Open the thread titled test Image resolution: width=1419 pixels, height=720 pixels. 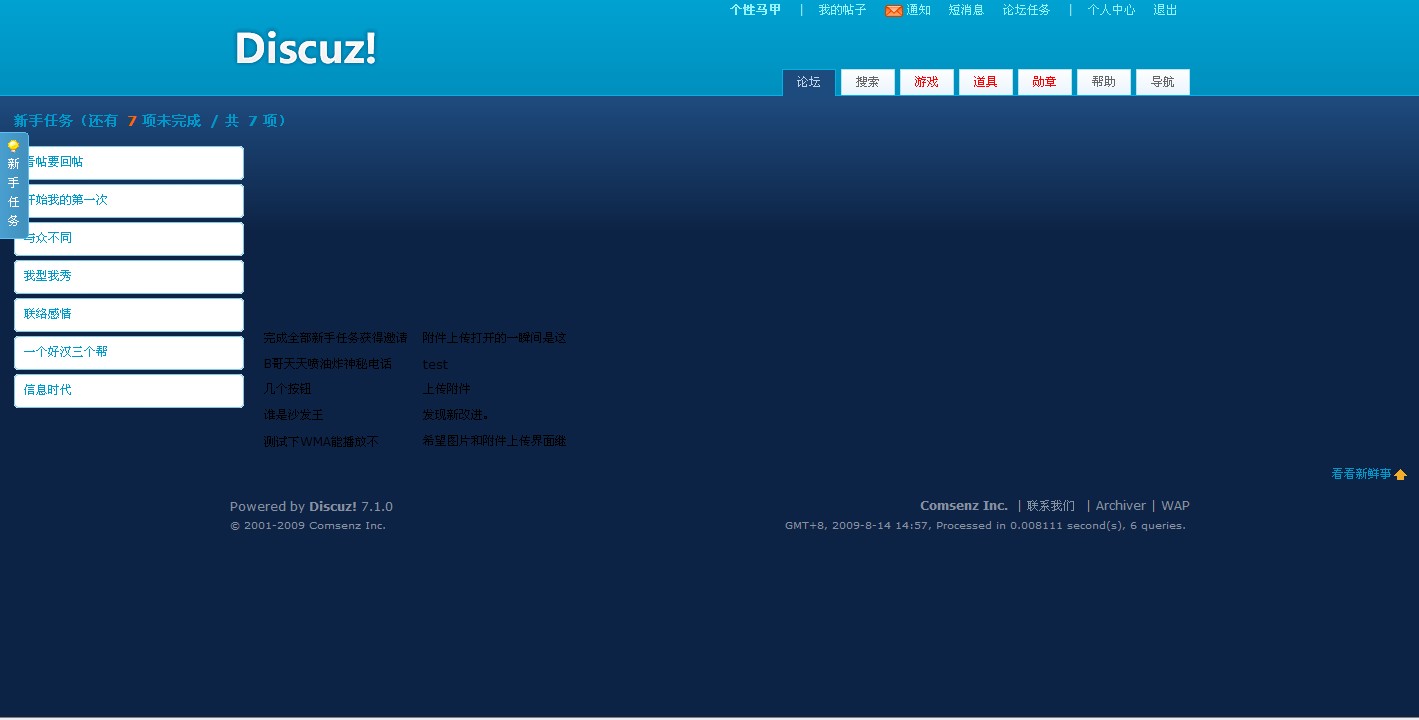pos(435,364)
